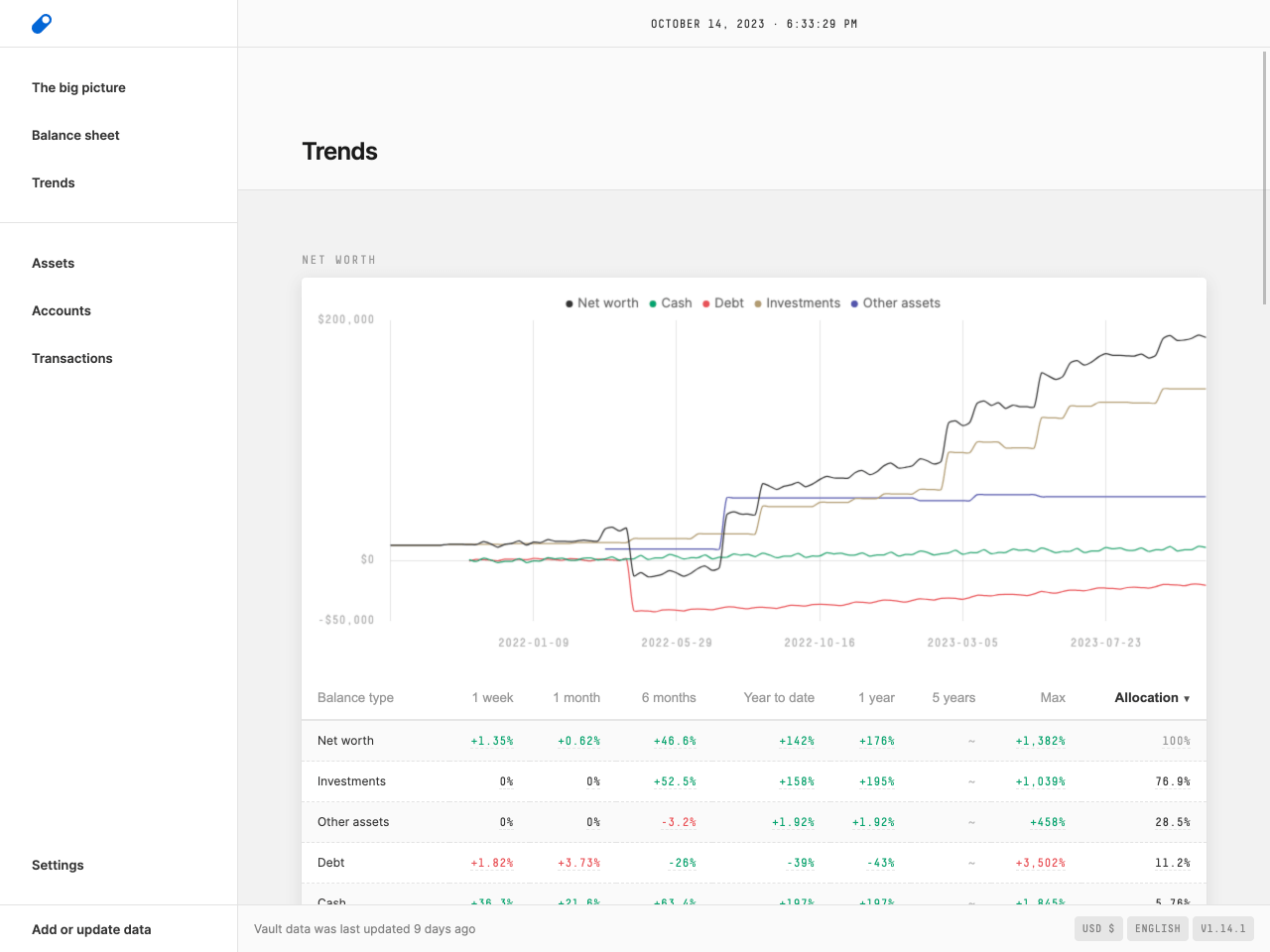Click Net worth 1 year value +176%
This screenshot has height=952, width=1270.
[876, 741]
